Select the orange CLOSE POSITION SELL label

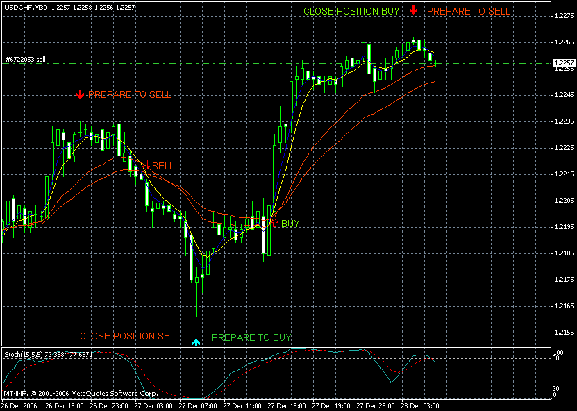tap(124, 336)
